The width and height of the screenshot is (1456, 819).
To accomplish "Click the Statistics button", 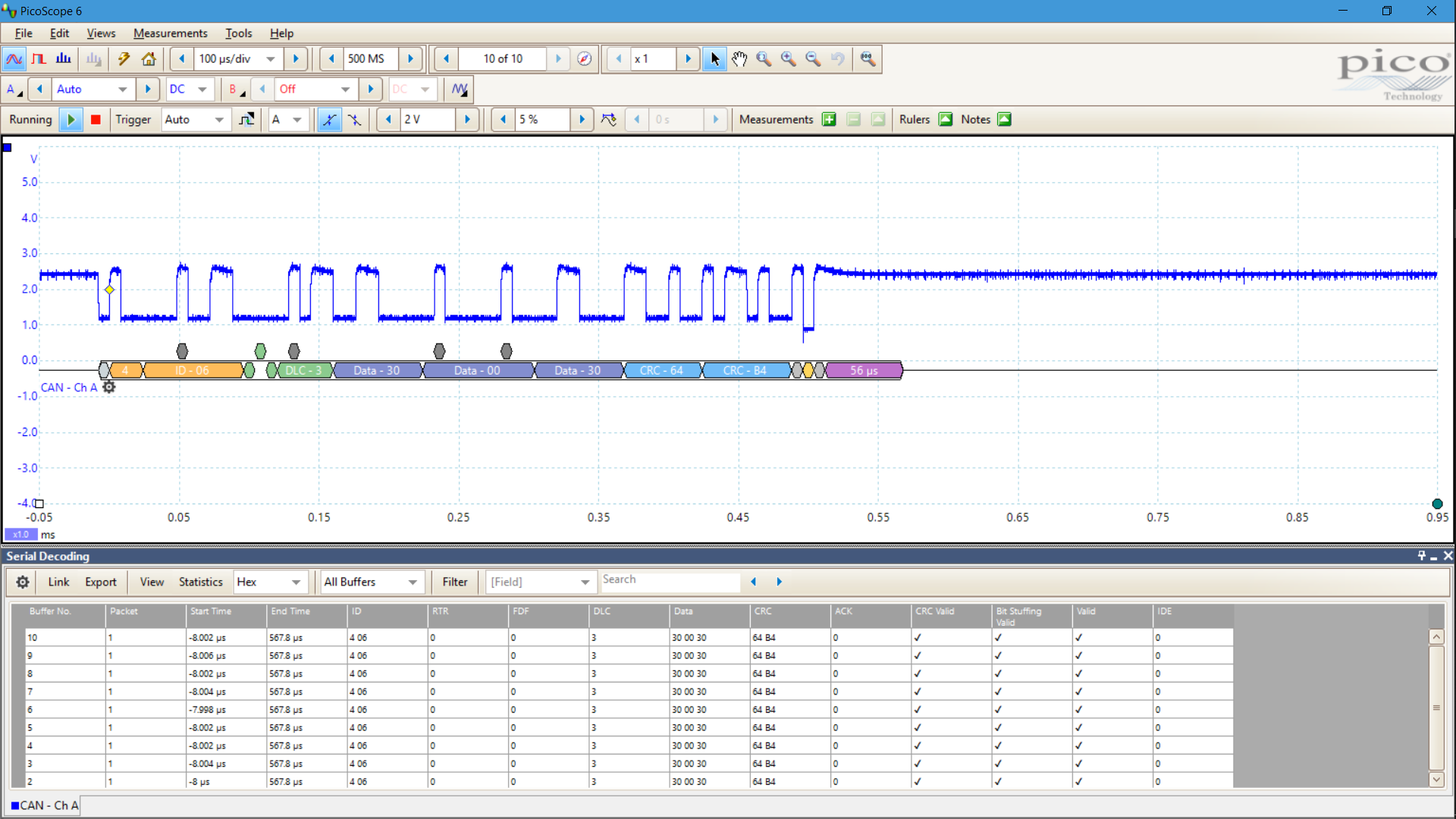I will 200,582.
